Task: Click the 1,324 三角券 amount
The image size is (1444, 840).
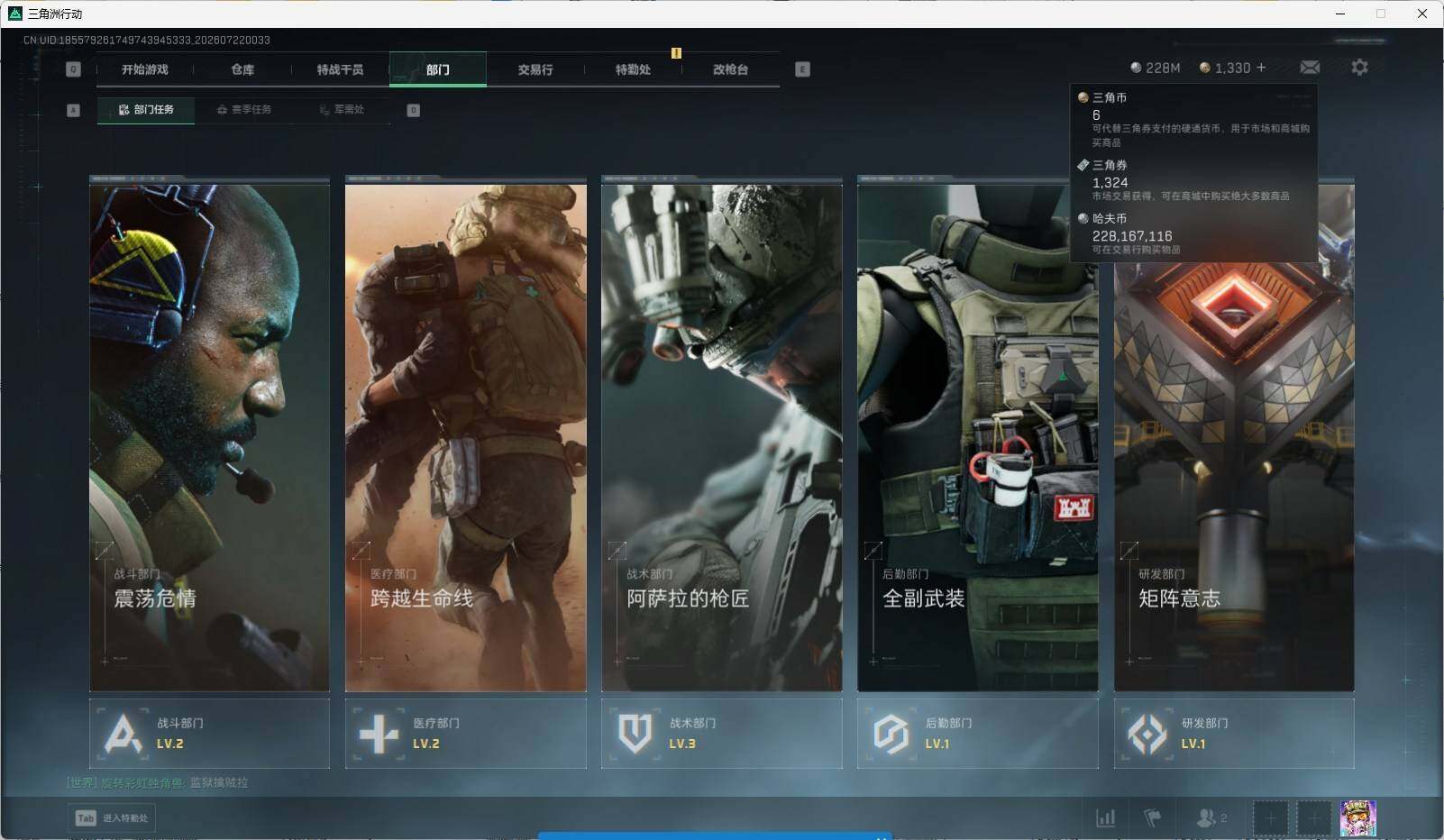Action: (1110, 182)
